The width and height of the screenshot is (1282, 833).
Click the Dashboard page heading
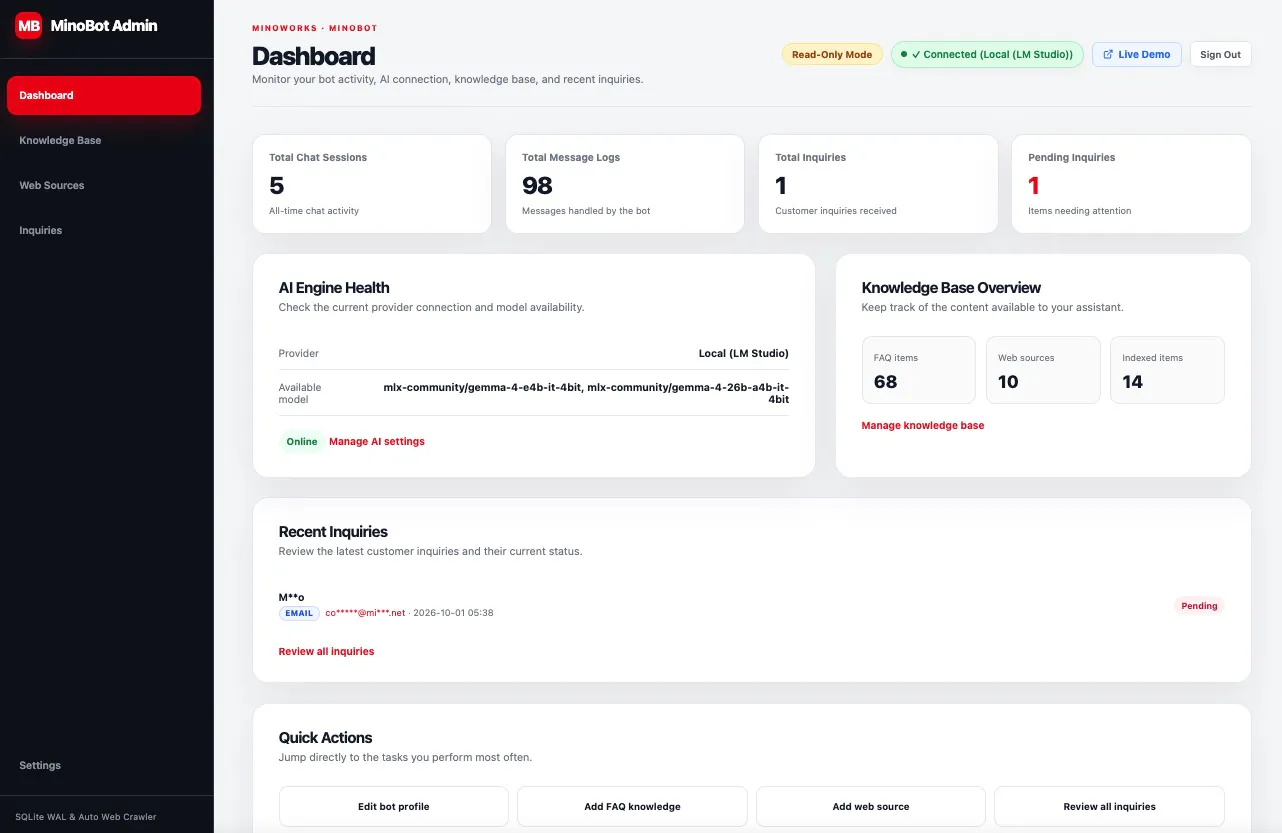[x=314, y=56]
